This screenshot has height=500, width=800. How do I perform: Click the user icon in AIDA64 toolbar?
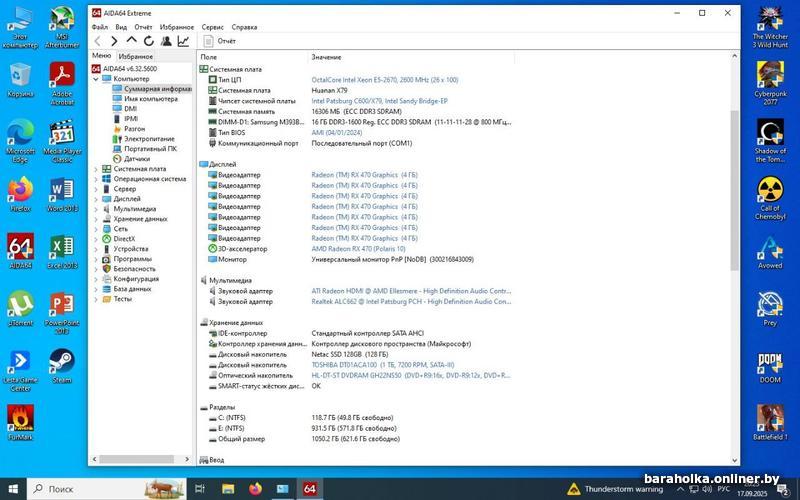coord(166,41)
